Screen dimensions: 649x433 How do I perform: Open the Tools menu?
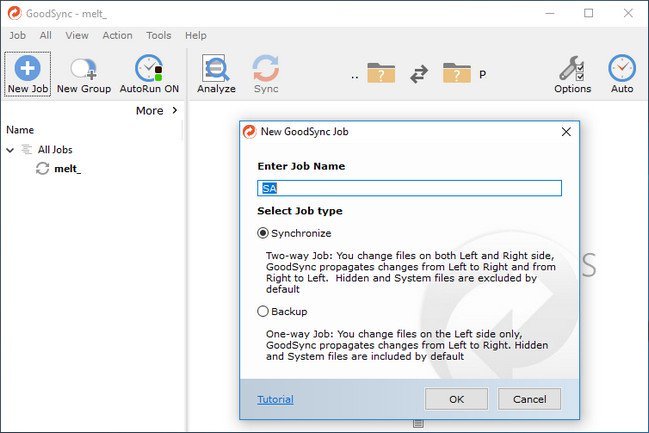(x=158, y=35)
